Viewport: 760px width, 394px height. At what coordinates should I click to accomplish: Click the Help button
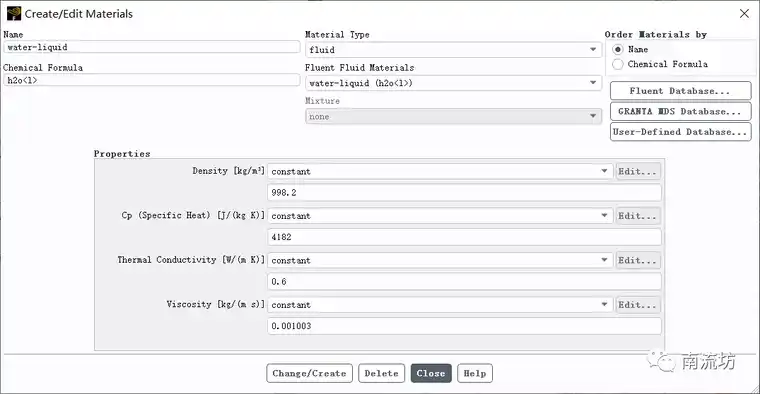pyautogui.click(x=475, y=373)
